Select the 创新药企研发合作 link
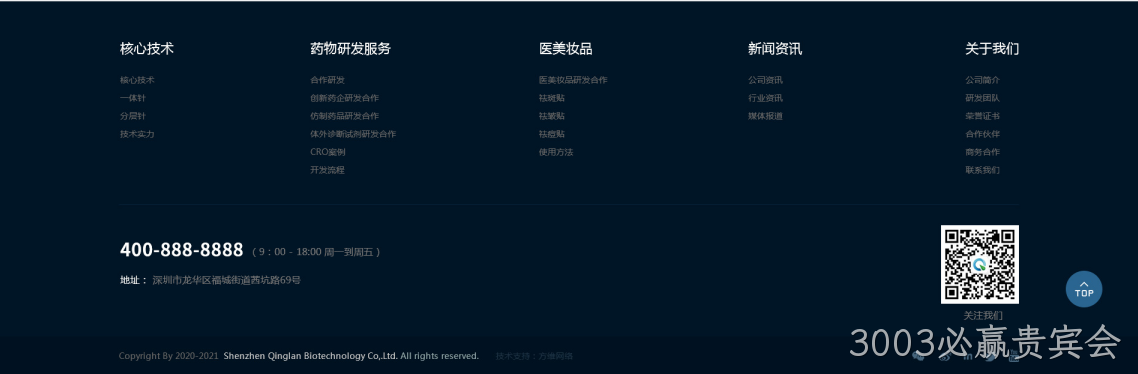The image size is (1138, 374). point(344,98)
